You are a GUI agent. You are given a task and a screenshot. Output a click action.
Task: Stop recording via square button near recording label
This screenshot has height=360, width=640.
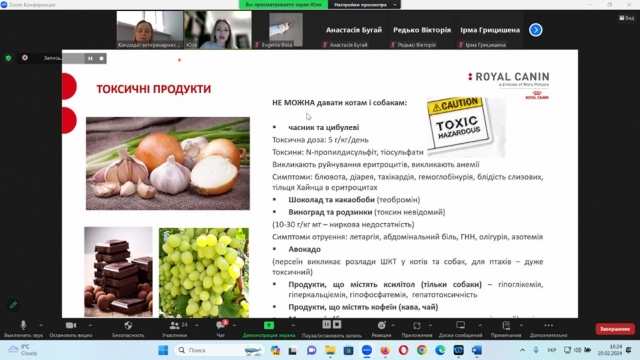tap(102, 58)
